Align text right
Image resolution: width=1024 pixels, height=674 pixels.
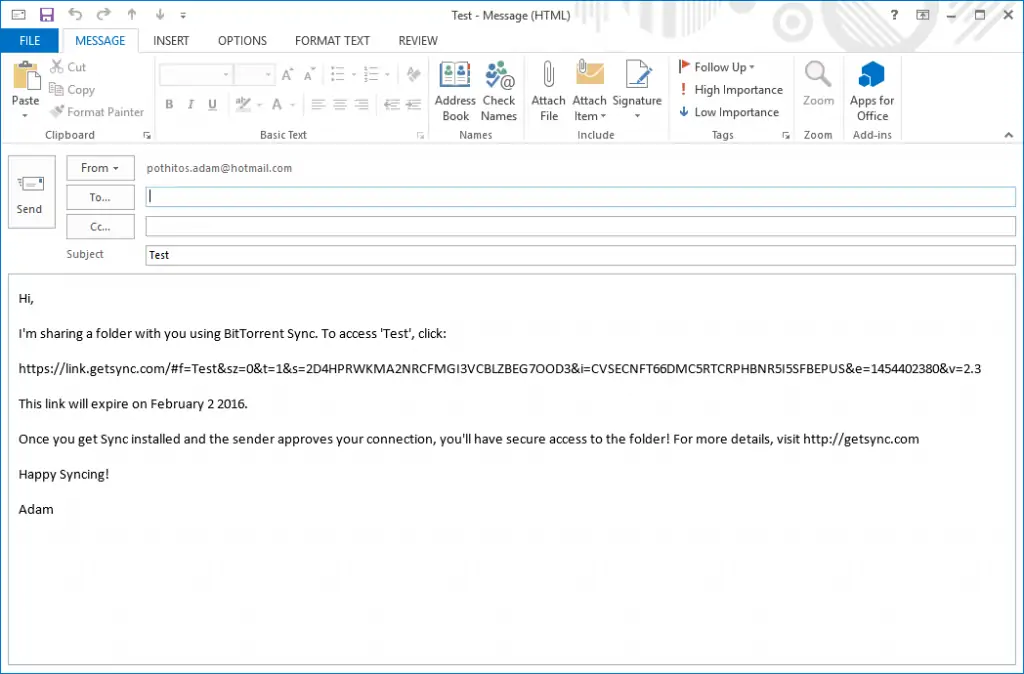point(361,104)
